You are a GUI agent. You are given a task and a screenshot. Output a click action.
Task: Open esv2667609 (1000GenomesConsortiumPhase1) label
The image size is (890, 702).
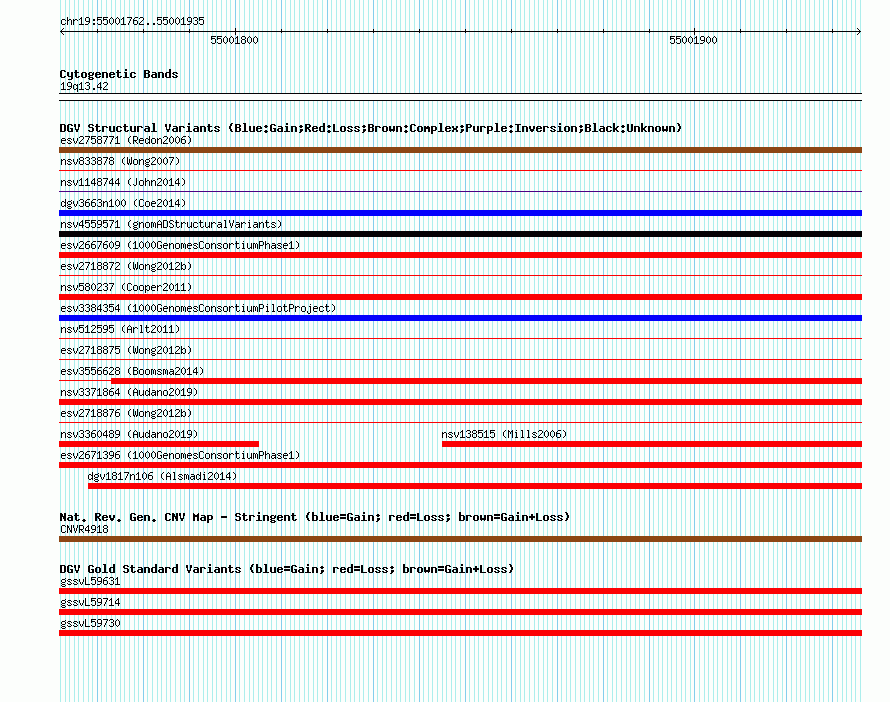point(180,245)
